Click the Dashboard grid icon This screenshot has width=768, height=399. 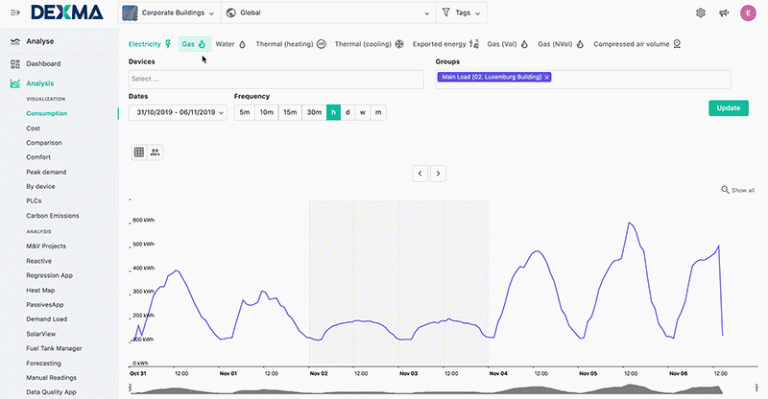[x=15, y=64]
